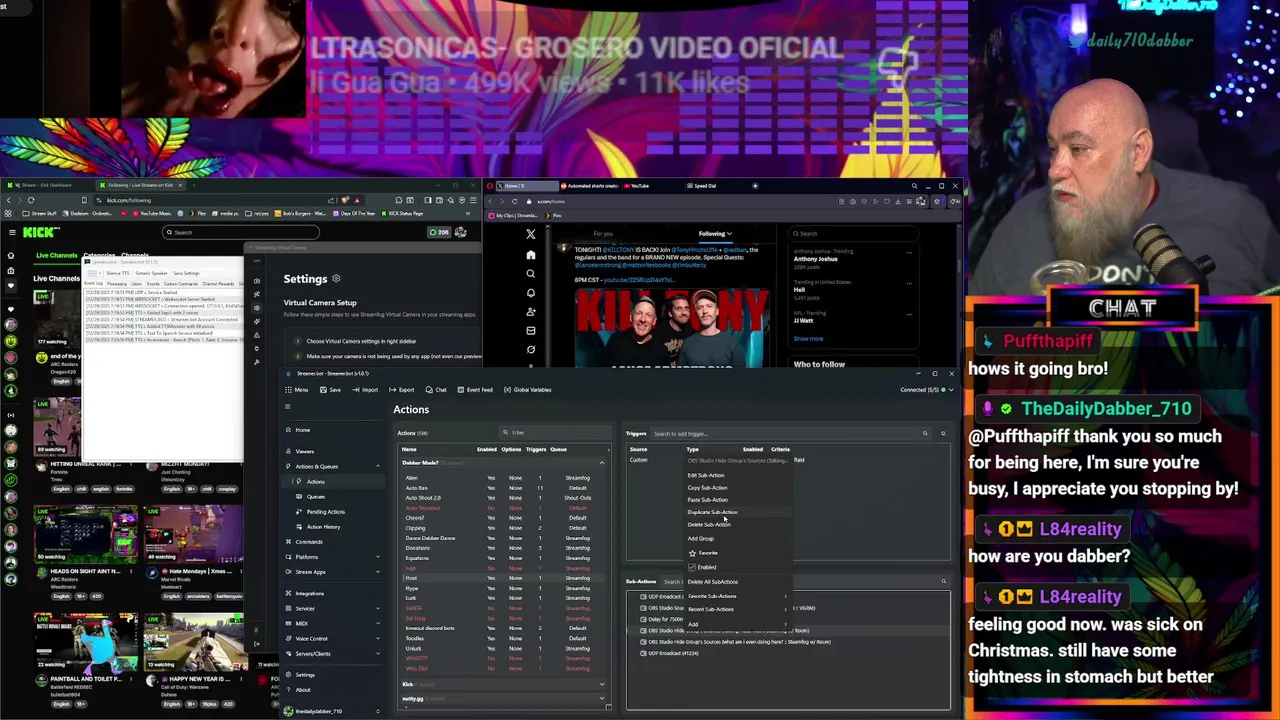The width and height of the screenshot is (1280, 720).
Task: Open X Home icon in sidebar
Action: pos(531,254)
